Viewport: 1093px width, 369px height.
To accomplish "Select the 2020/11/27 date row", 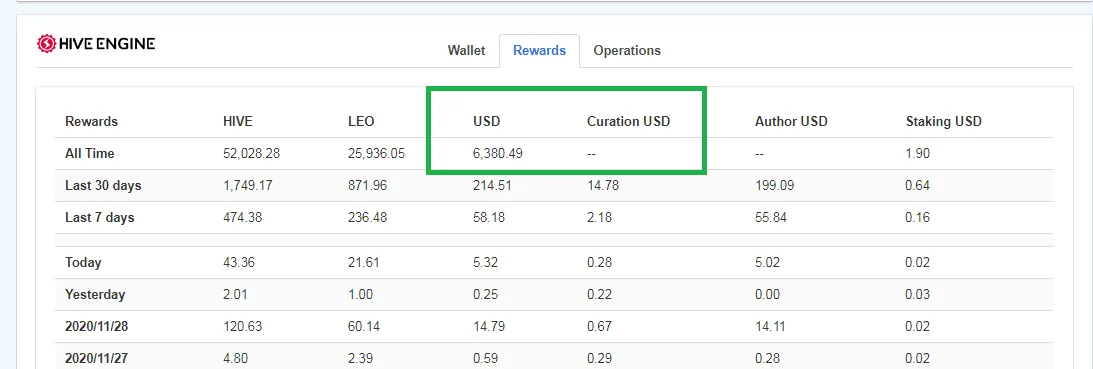I will click(x=554, y=356).
